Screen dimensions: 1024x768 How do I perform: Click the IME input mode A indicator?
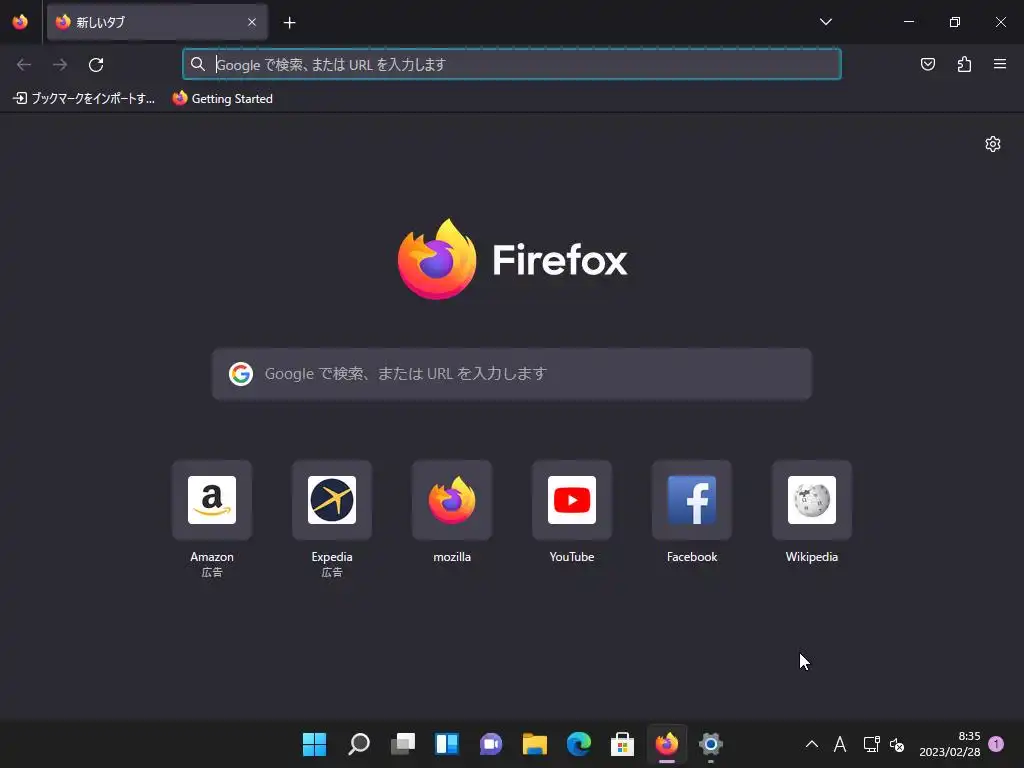[840, 744]
